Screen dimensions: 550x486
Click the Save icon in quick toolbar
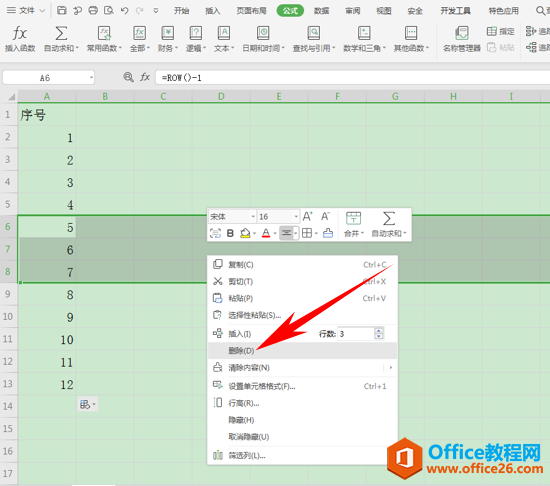pyautogui.click(x=62, y=11)
